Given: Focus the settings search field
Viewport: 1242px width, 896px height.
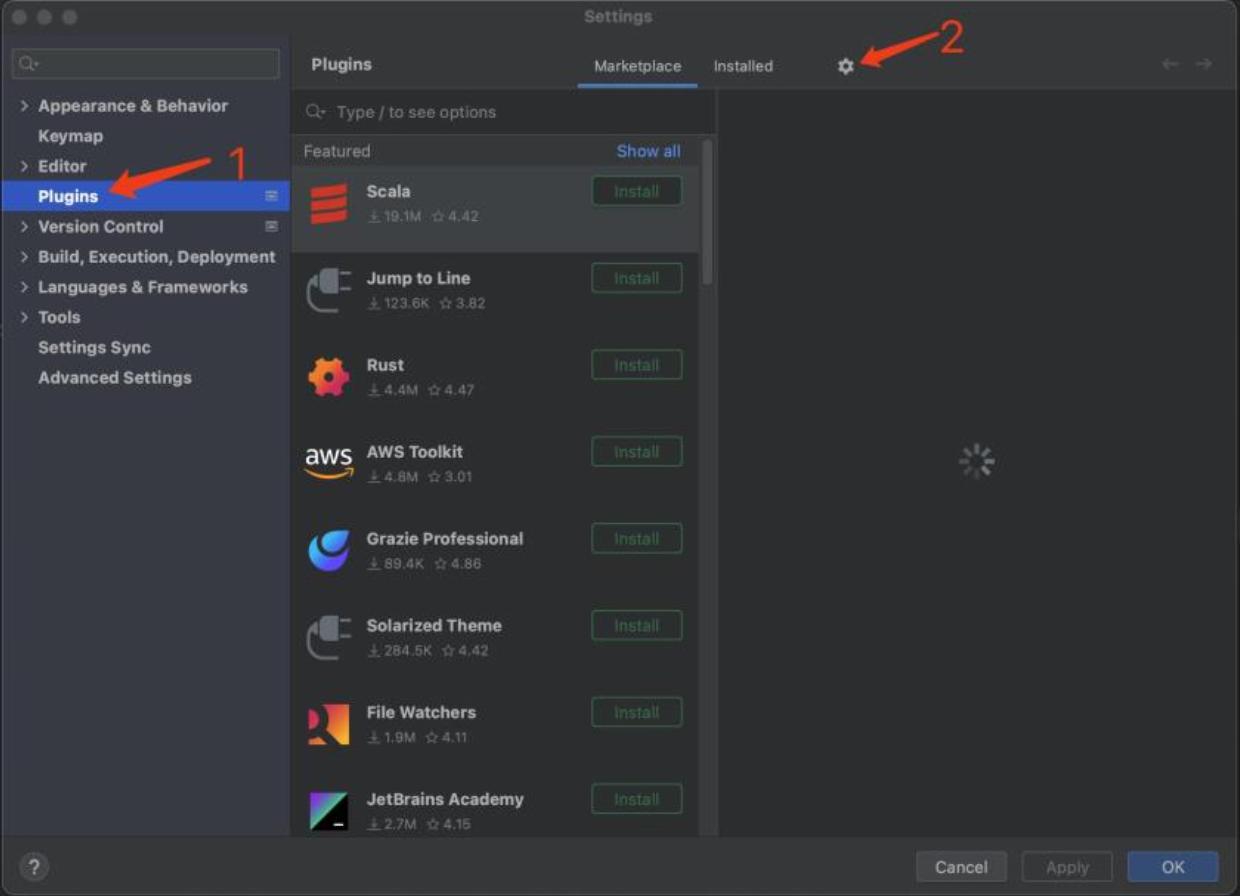Looking at the screenshot, I should pos(146,64).
